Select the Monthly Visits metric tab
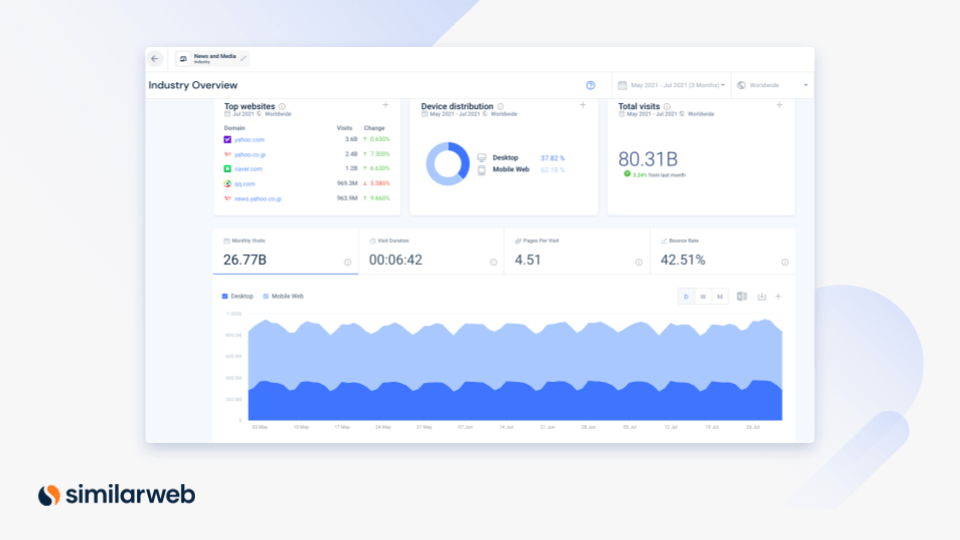 click(x=285, y=252)
